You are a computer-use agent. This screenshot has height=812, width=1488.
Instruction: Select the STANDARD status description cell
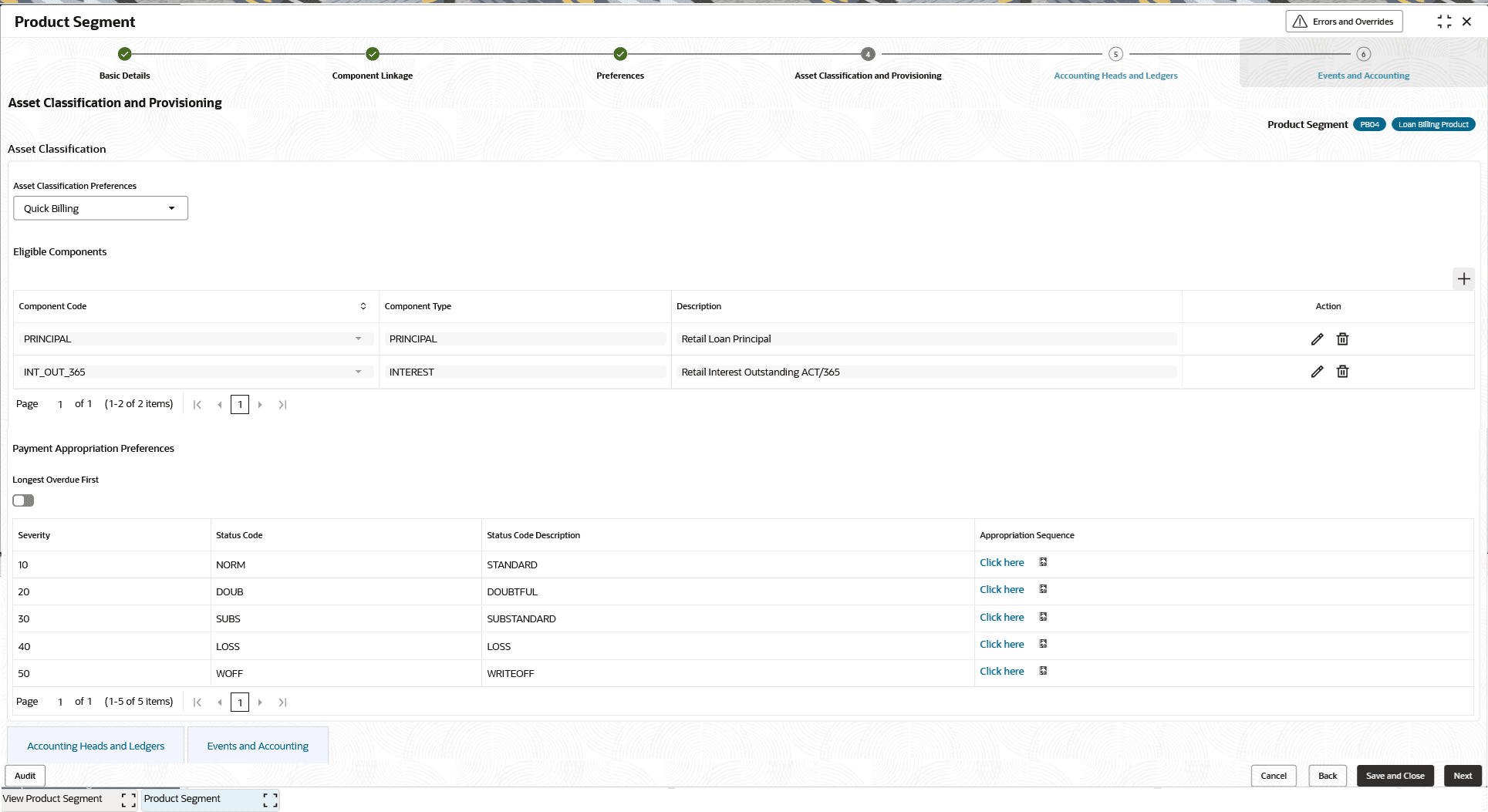point(728,564)
